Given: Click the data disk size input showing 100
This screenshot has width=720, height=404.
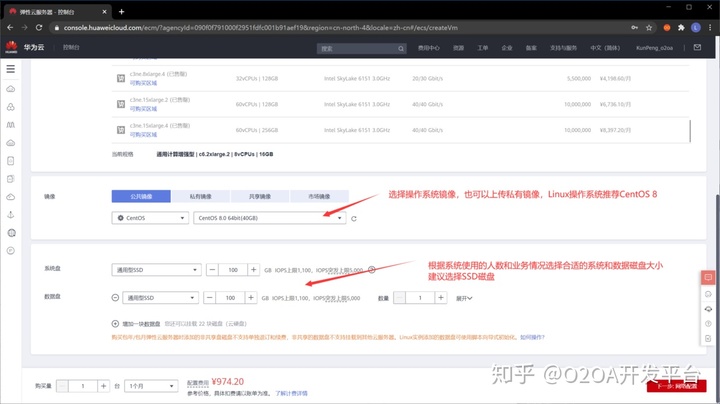Looking at the screenshot, I should (230, 298).
